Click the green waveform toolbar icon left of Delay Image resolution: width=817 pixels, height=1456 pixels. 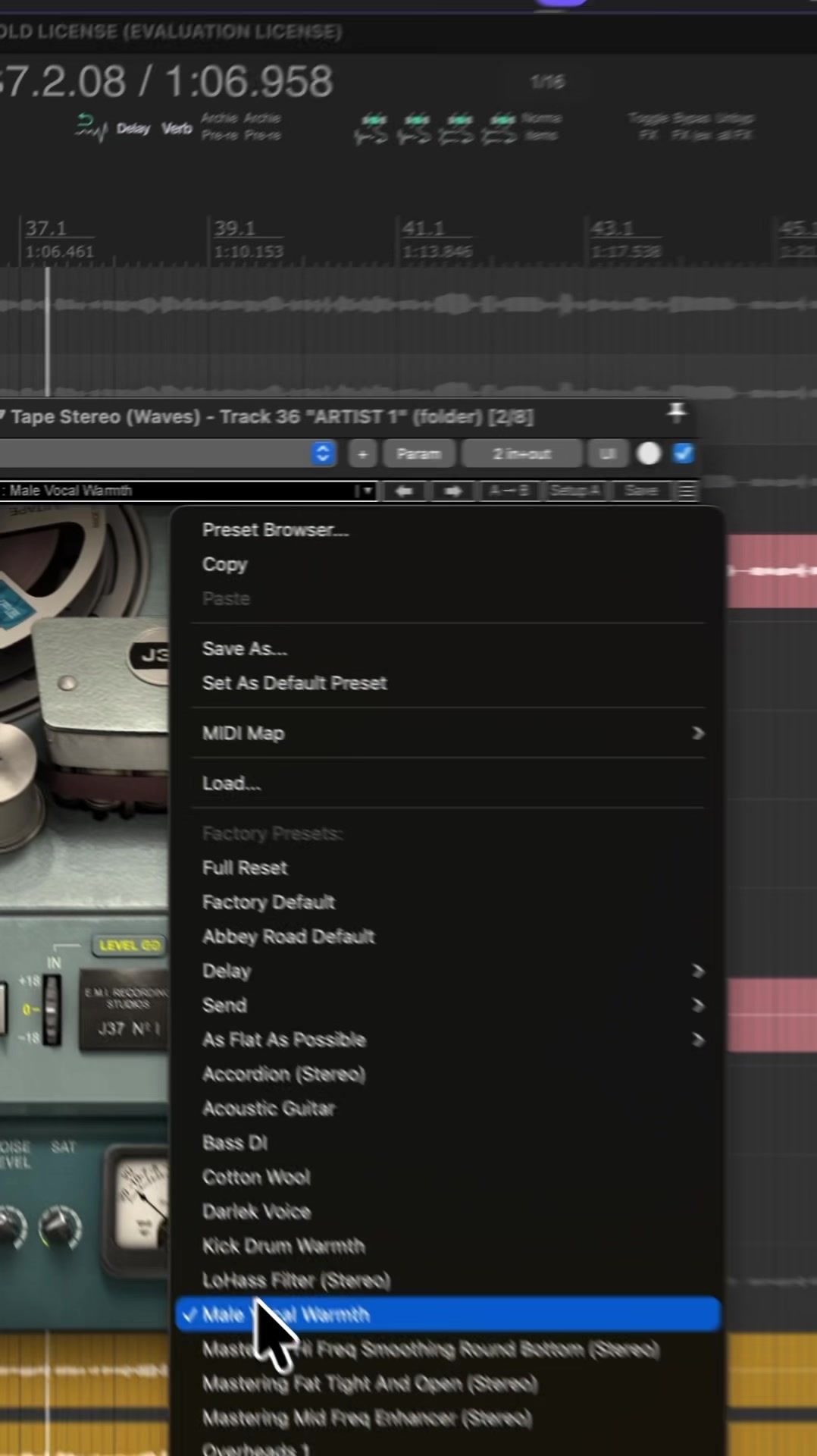click(91, 127)
